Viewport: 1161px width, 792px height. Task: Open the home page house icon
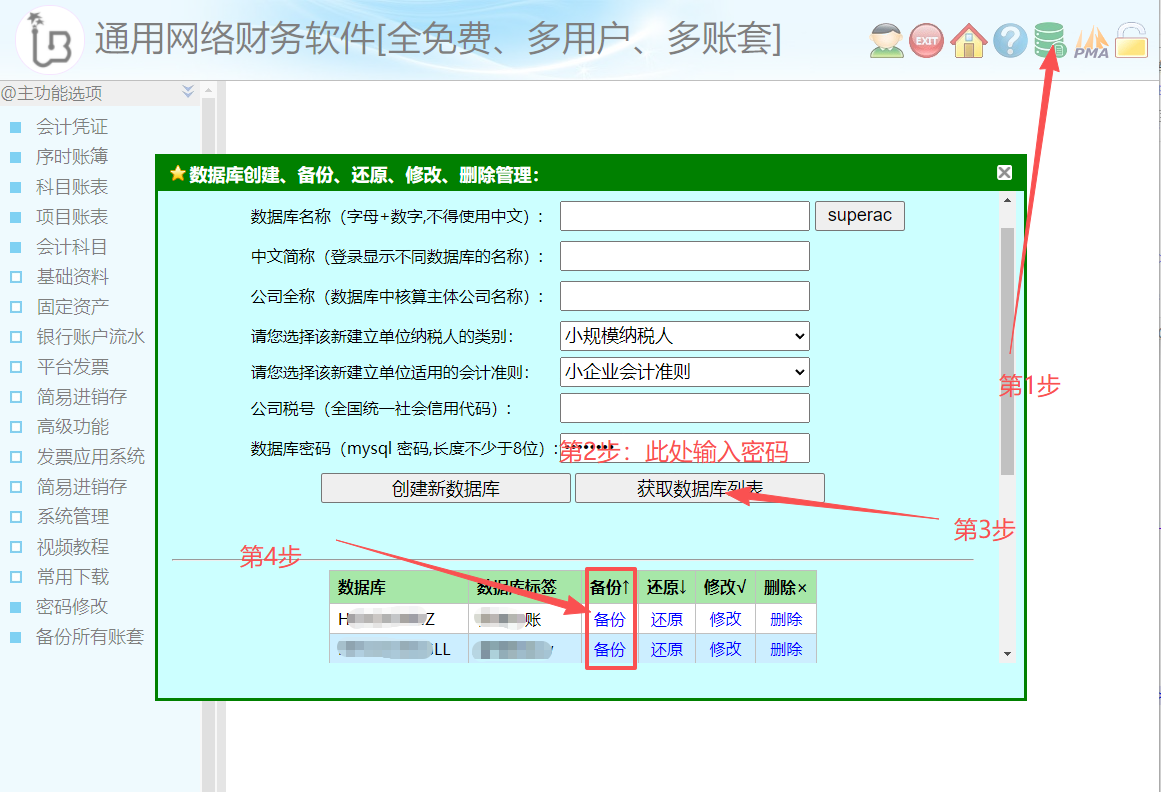click(968, 41)
